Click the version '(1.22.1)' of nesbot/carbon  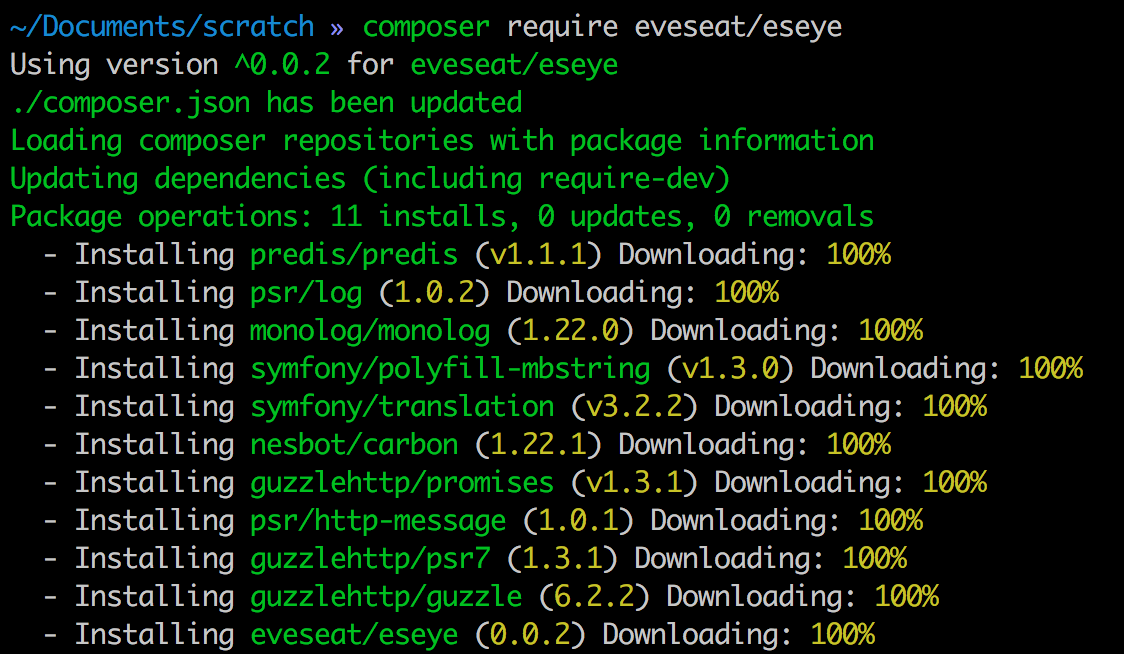tap(538, 445)
